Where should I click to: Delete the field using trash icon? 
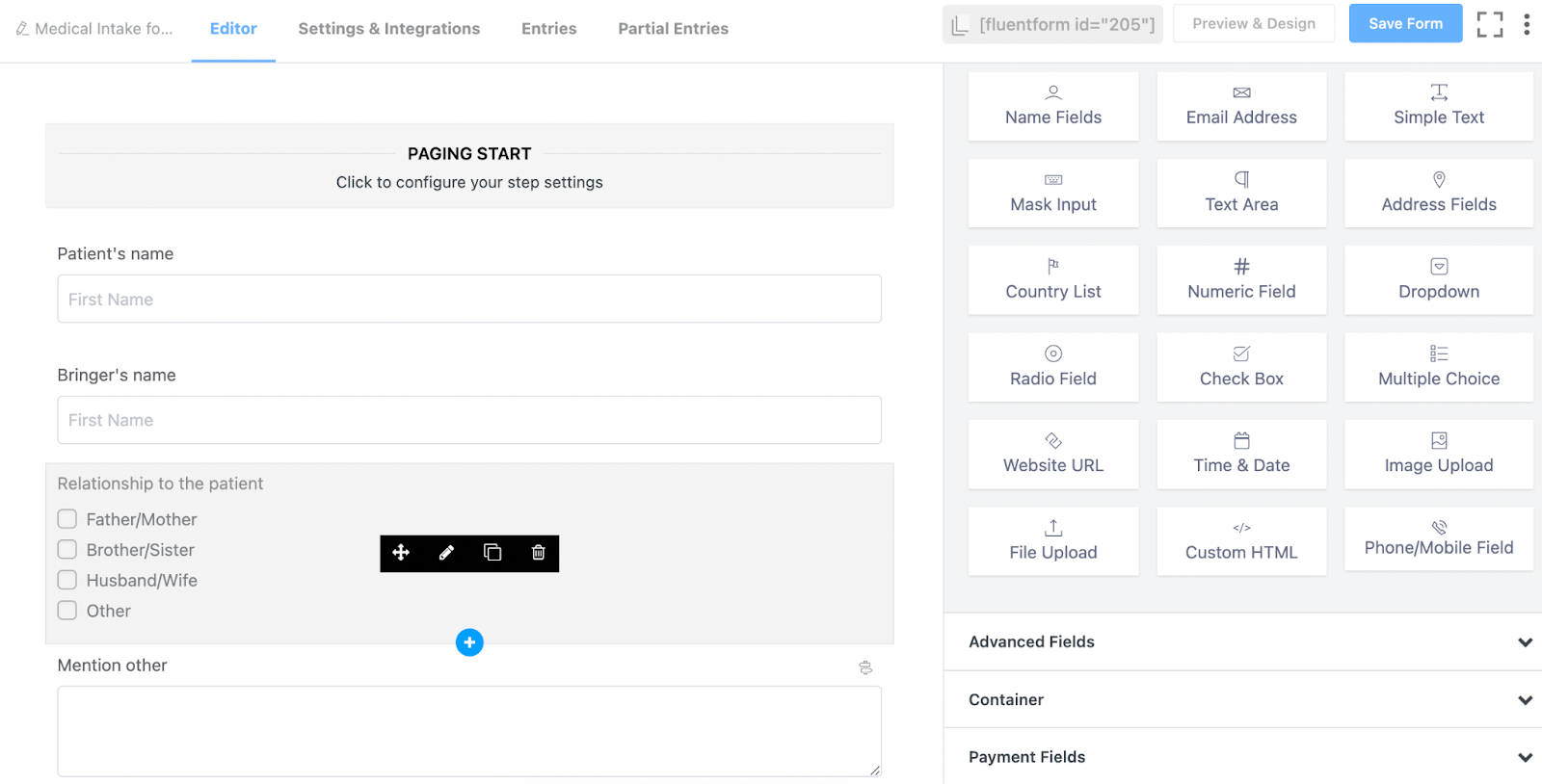coord(539,552)
